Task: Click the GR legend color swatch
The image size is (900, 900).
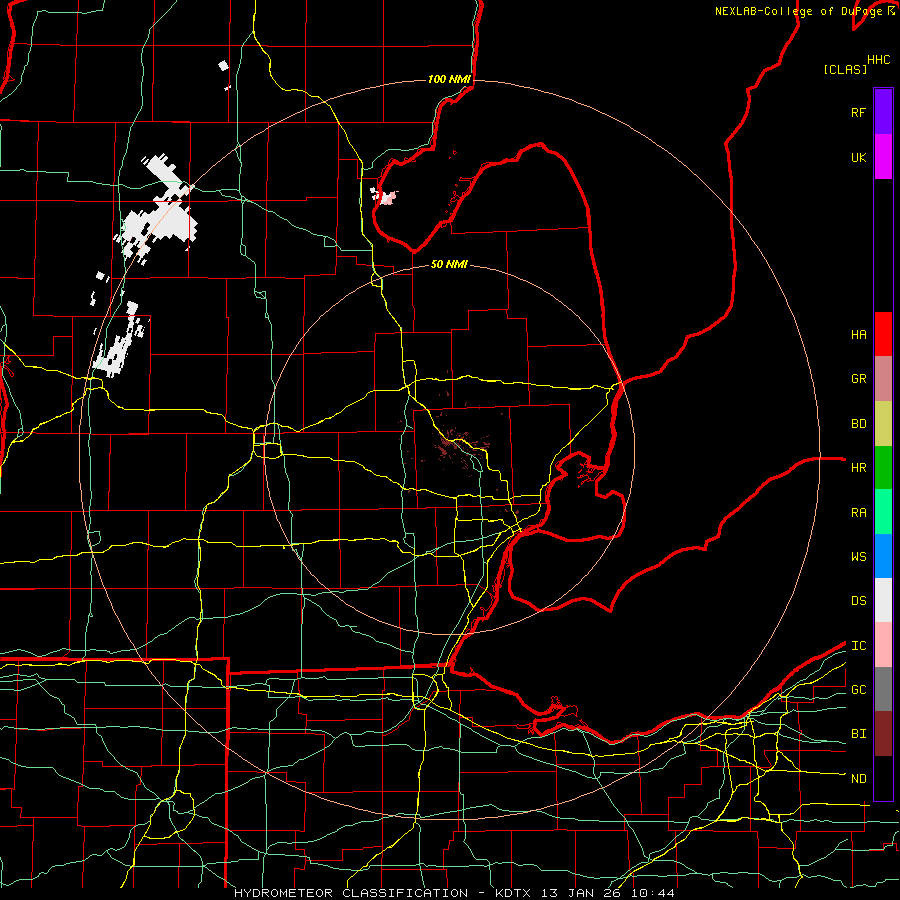Action: 883,379
